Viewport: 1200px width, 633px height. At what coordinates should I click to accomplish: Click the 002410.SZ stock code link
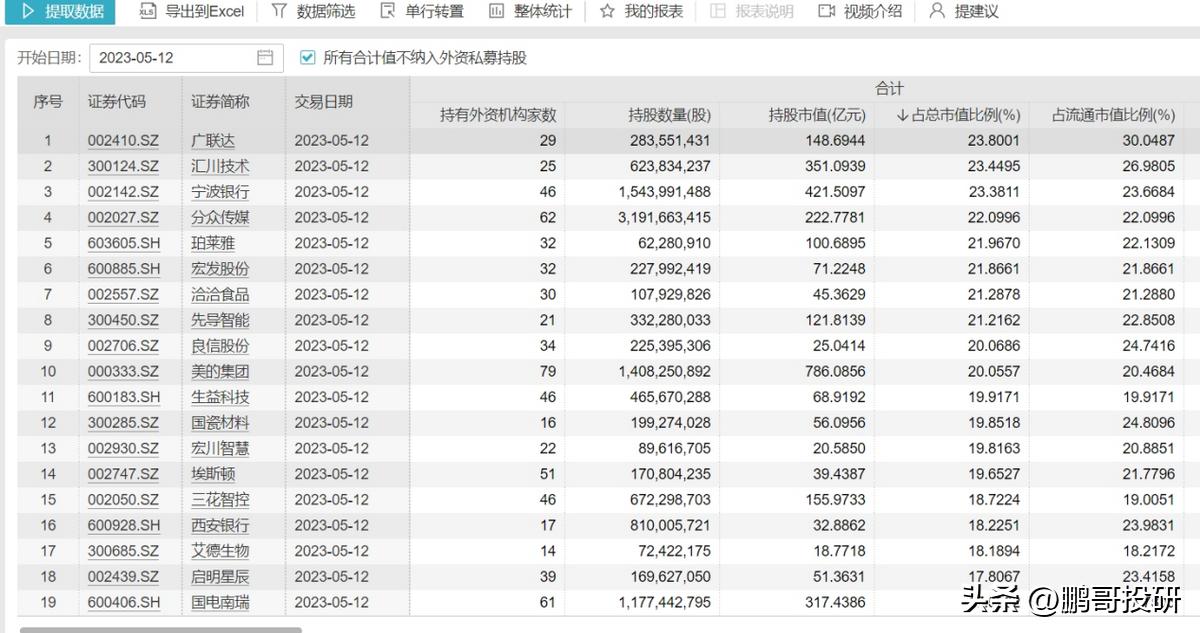point(125,140)
